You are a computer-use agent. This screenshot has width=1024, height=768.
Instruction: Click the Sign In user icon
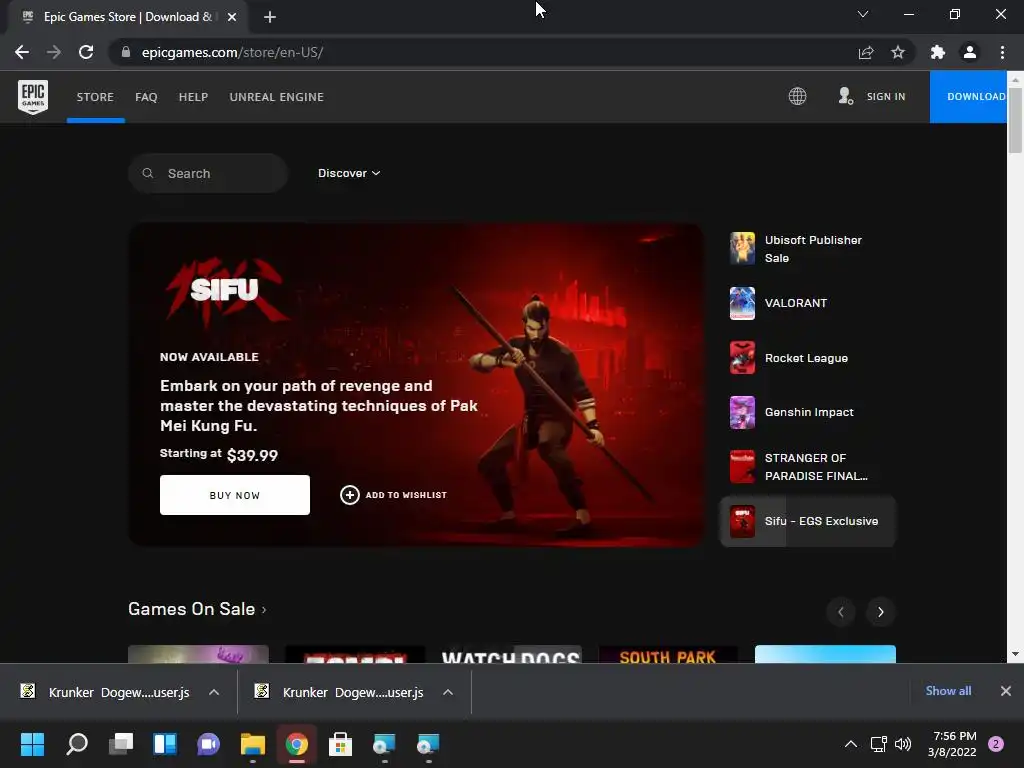(x=846, y=96)
